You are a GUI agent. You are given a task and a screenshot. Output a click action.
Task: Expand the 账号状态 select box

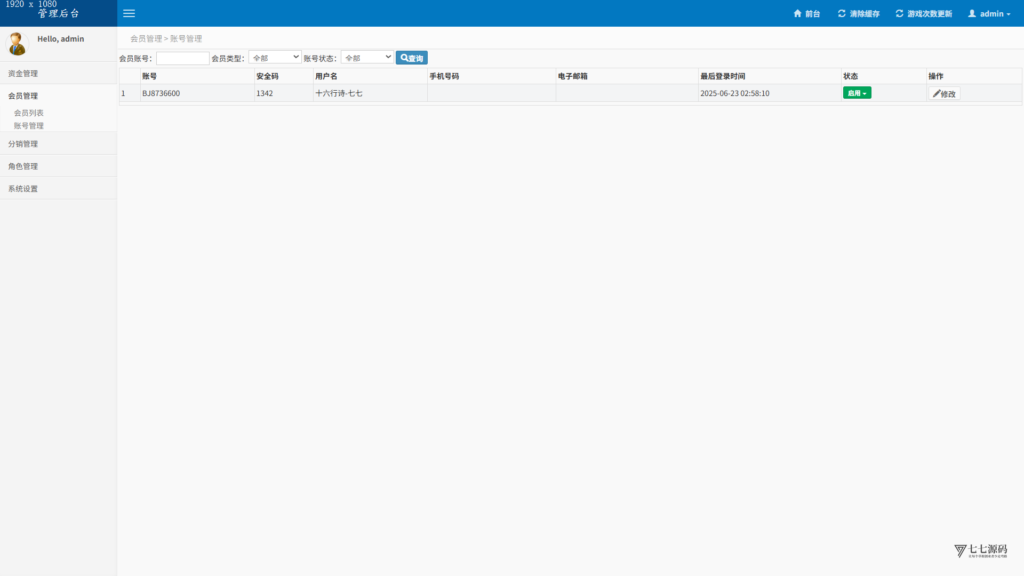click(x=367, y=57)
